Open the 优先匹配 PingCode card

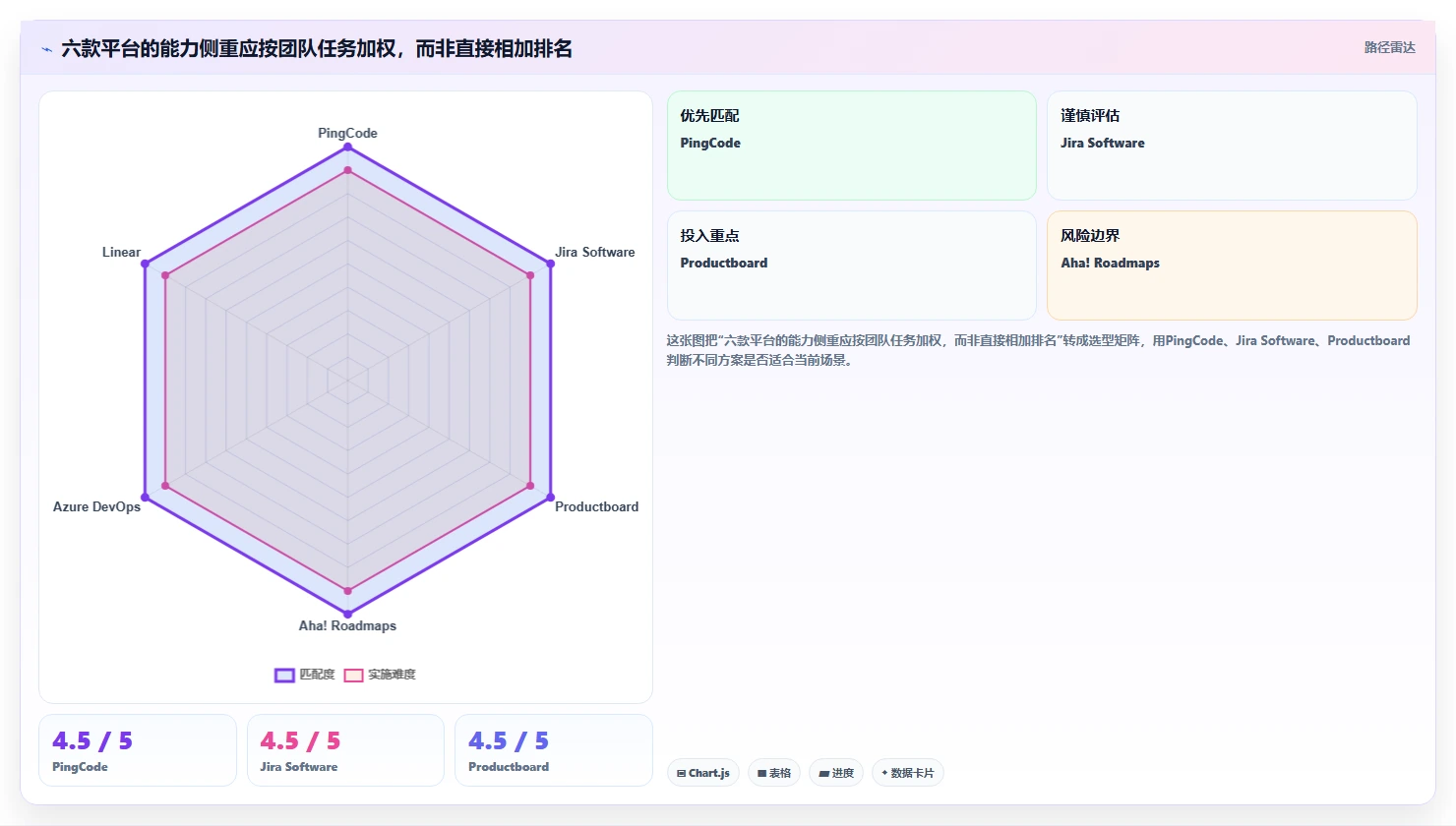(x=852, y=146)
